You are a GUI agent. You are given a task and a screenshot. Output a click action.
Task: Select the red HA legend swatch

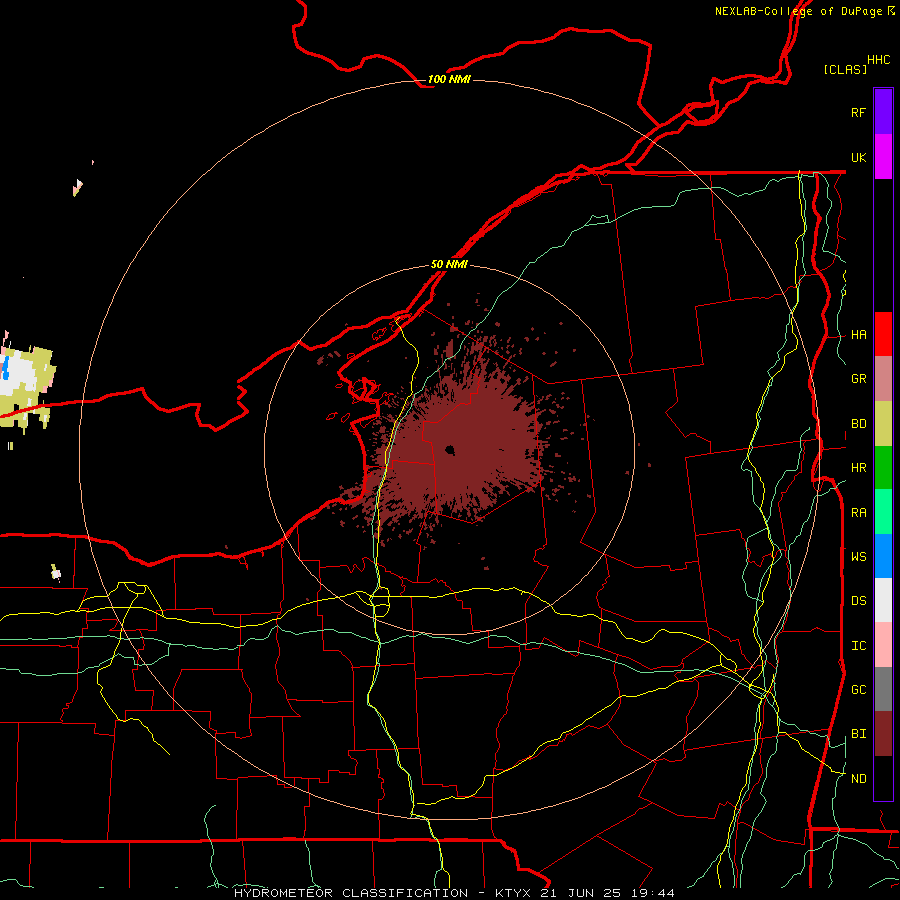point(883,334)
